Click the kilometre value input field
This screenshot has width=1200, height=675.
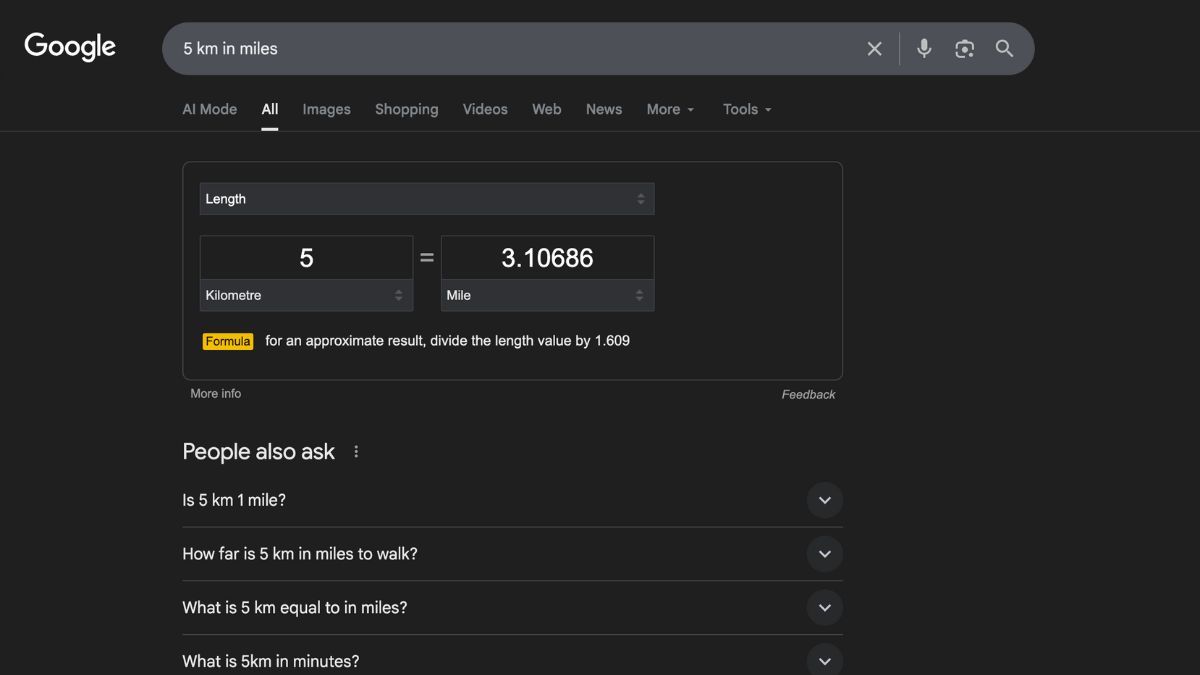(306, 258)
